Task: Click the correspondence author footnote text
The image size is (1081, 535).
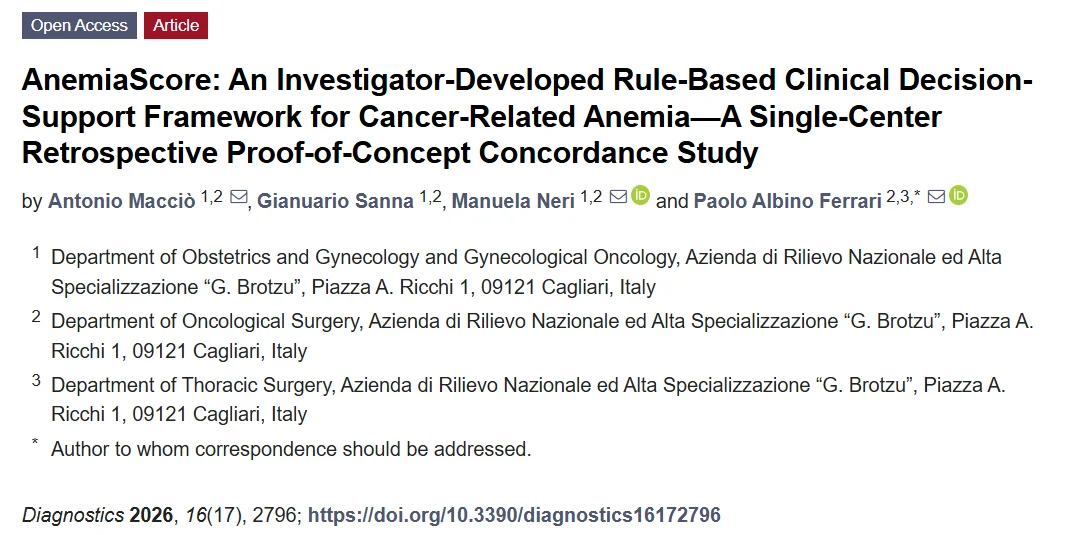Action: point(291,450)
